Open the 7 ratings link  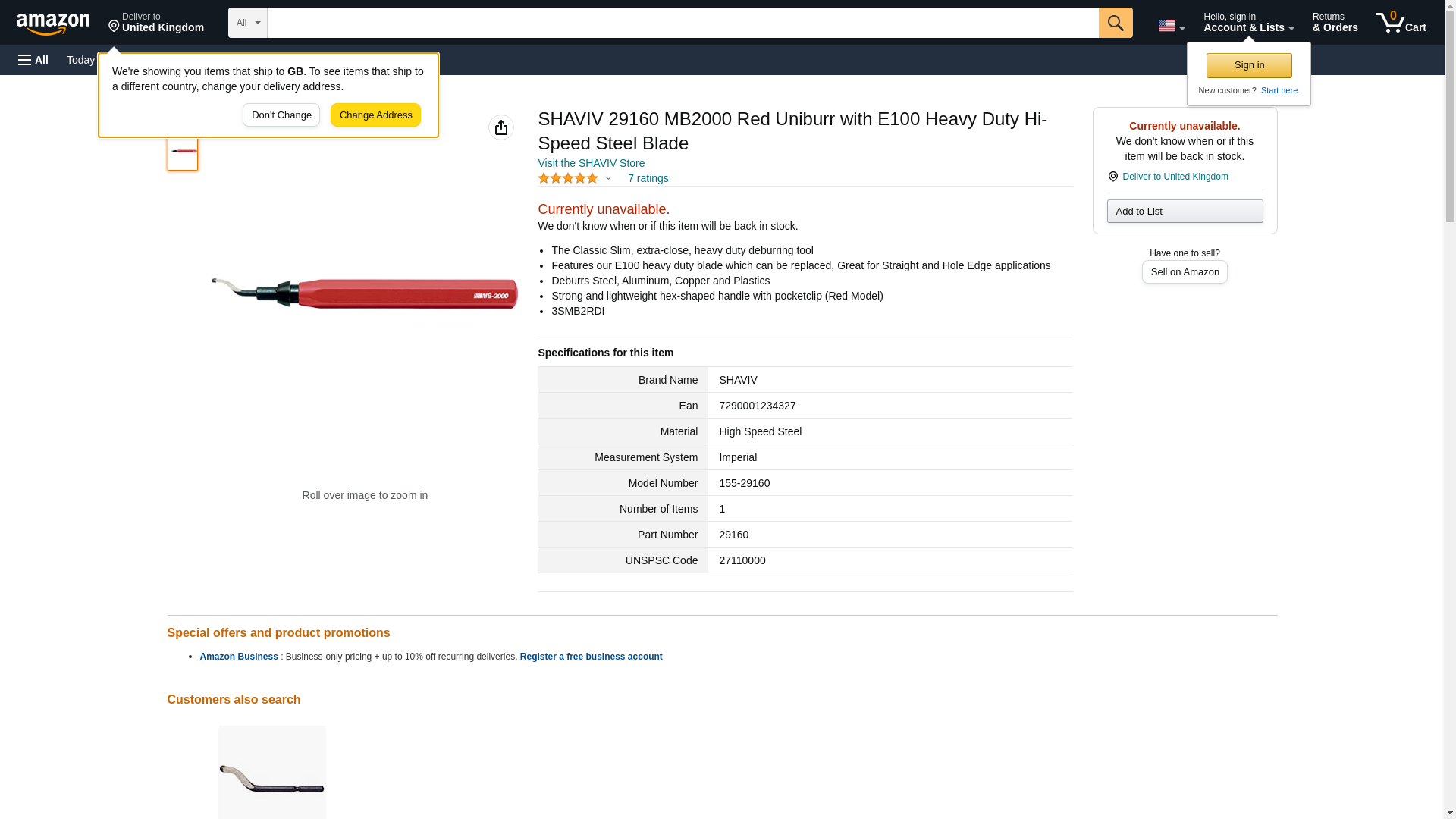(x=648, y=178)
